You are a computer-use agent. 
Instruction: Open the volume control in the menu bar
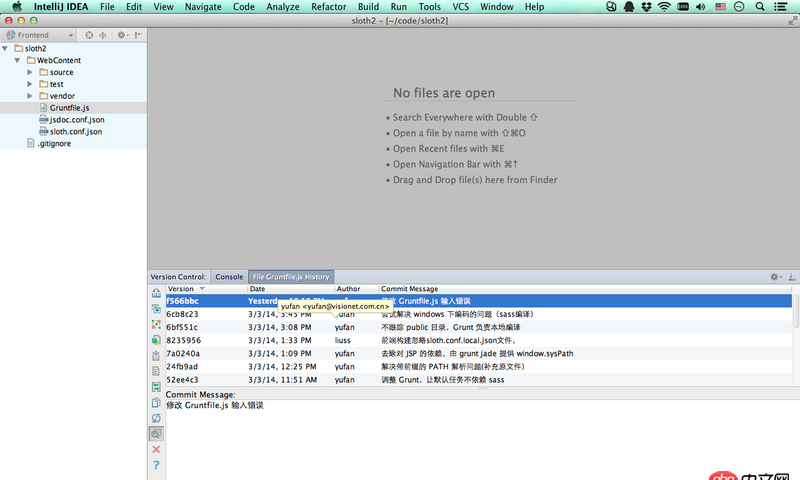(701, 7)
